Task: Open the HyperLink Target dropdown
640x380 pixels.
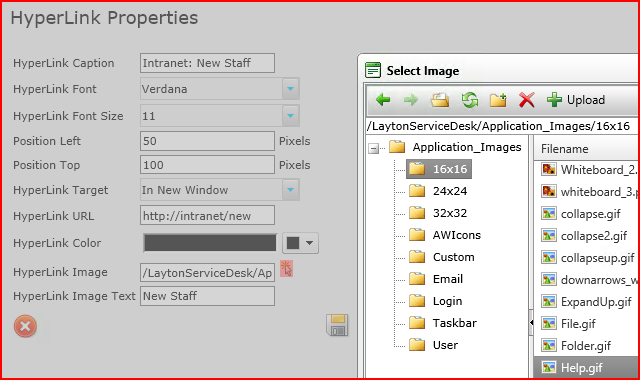Action: (291, 189)
